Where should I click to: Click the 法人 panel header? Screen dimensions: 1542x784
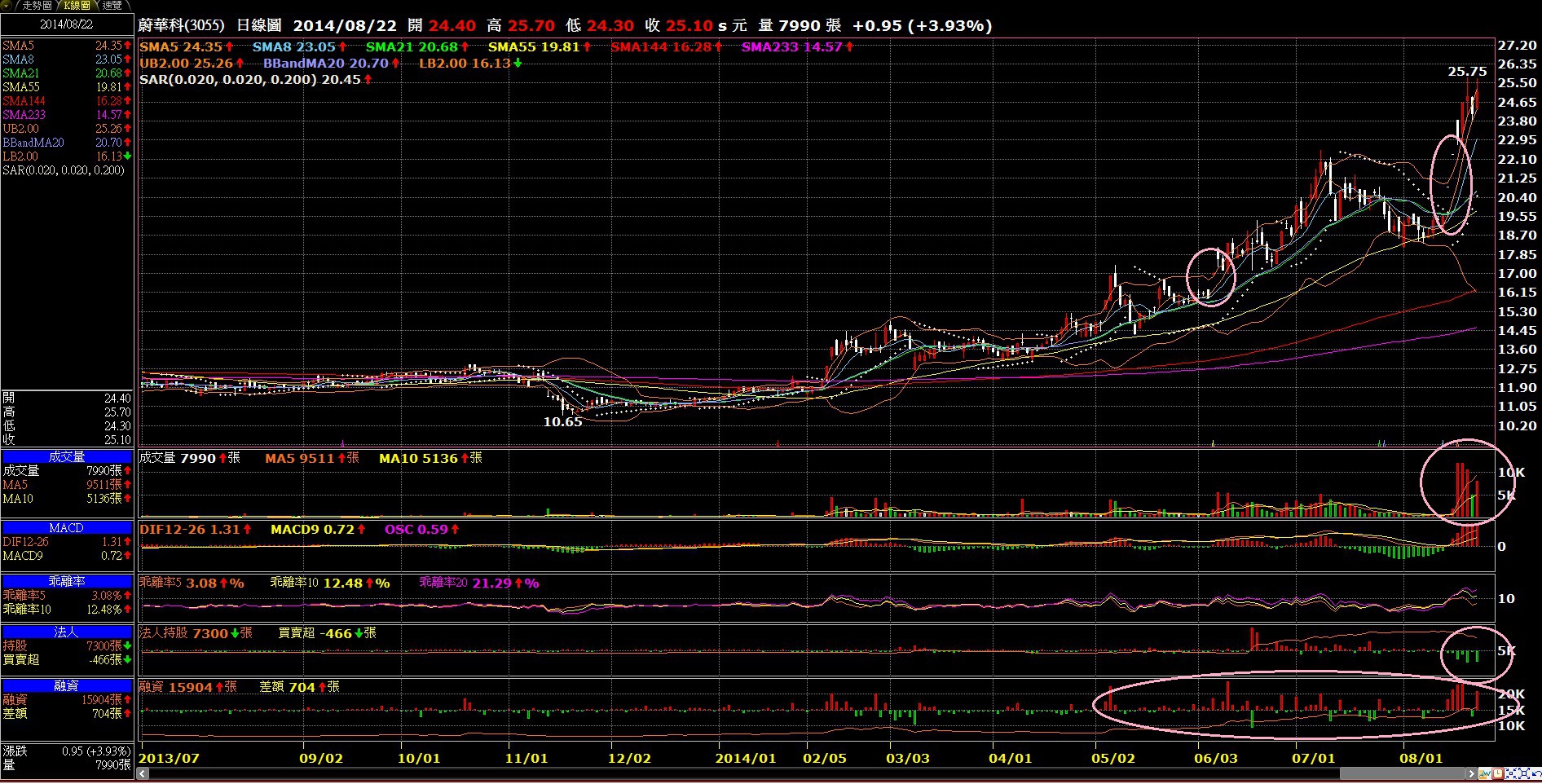click(x=67, y=632)
